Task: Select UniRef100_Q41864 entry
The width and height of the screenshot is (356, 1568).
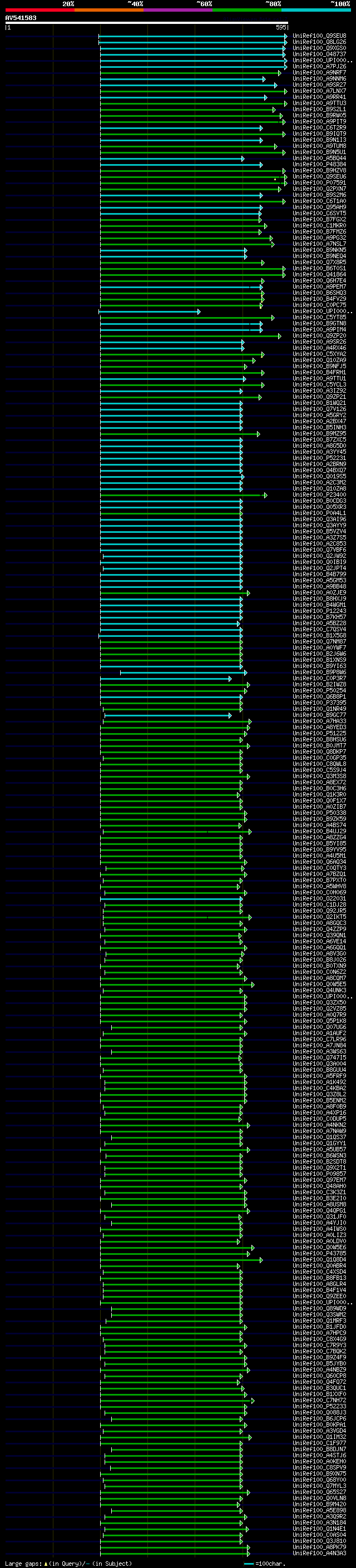Action: click(x=319, y=275)
